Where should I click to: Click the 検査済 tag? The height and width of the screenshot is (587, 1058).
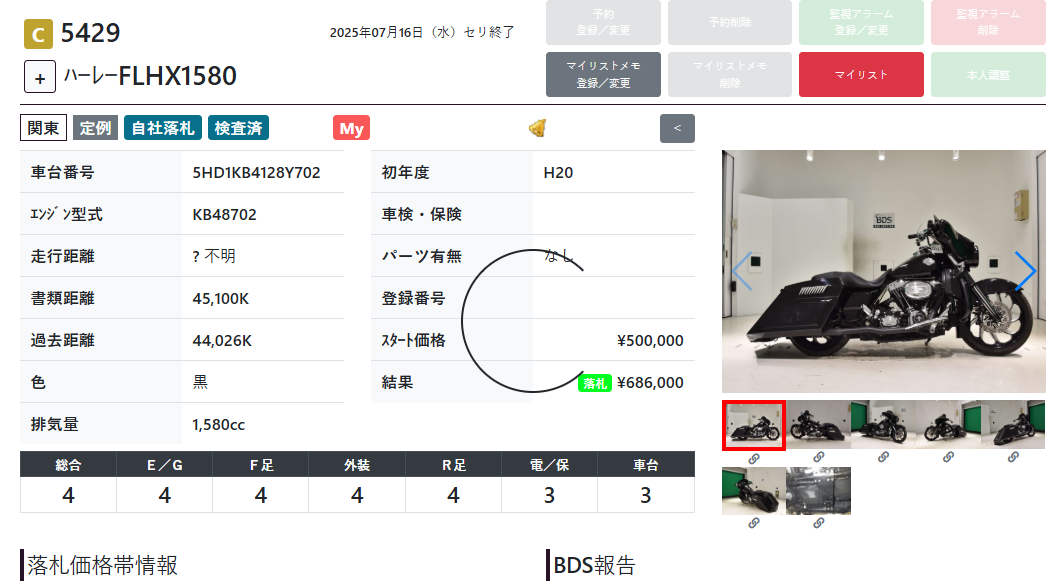238,128
